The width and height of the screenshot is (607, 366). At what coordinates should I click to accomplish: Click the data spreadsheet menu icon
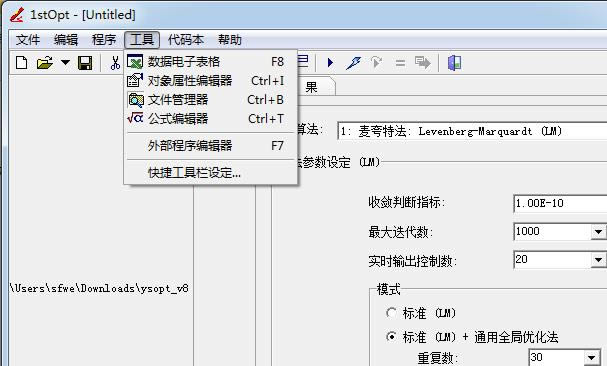click(x=135, y=62)
